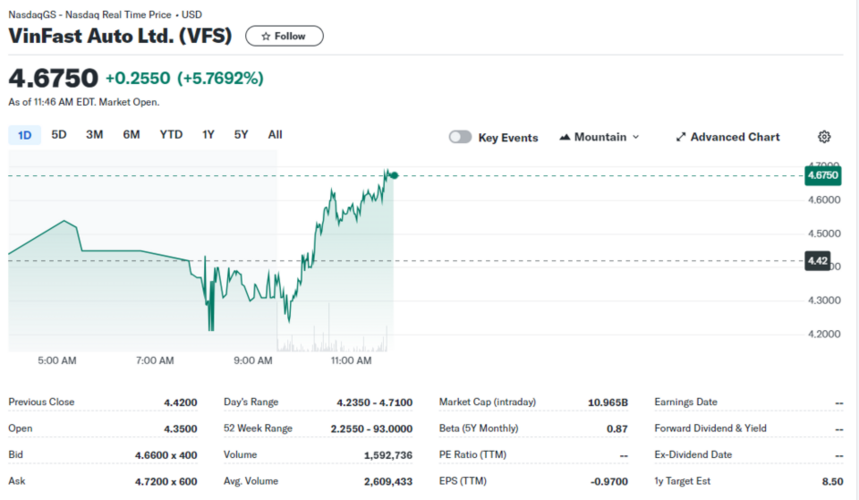Click the green current price dot on chart
The width and height of the screenshot is (859, 500).
pyautogui.click(x=394, y=176)
